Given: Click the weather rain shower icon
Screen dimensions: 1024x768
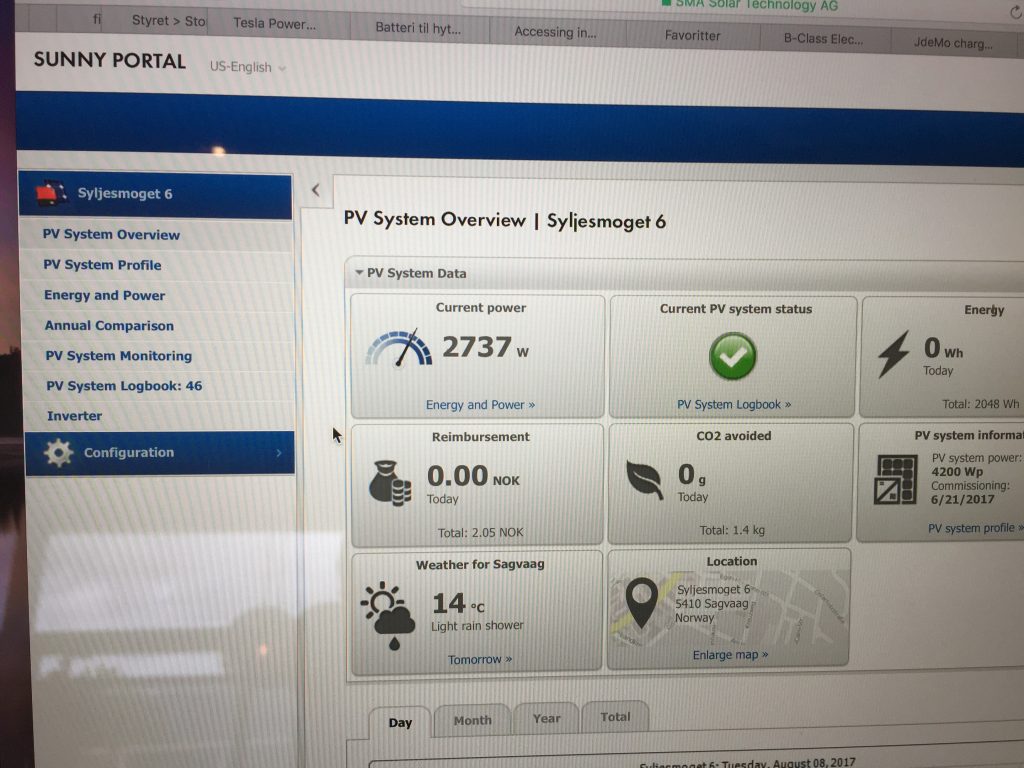Looking at the screenshot, I should coord(389,615).
